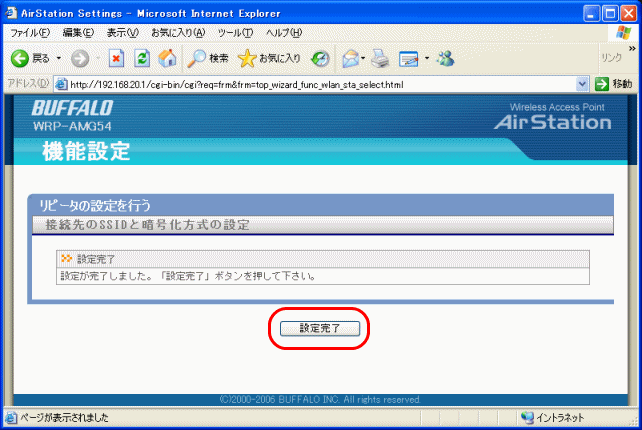Click the BUFFALO logo
This screenshot has width=642, height=430.
[x=72, y=108]
